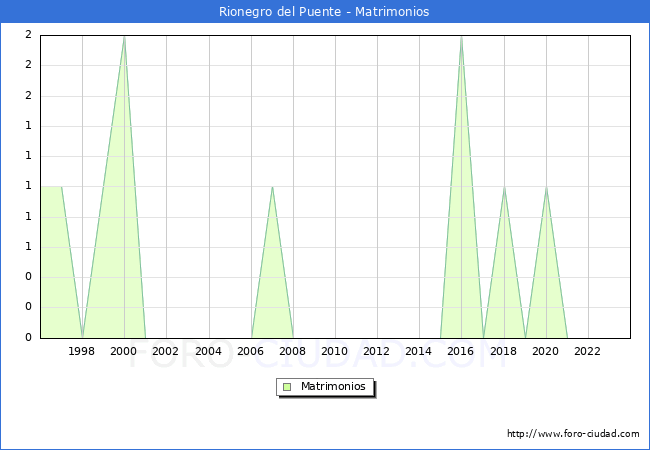Click the flat plateau at the chart's left start

(51, 187)
